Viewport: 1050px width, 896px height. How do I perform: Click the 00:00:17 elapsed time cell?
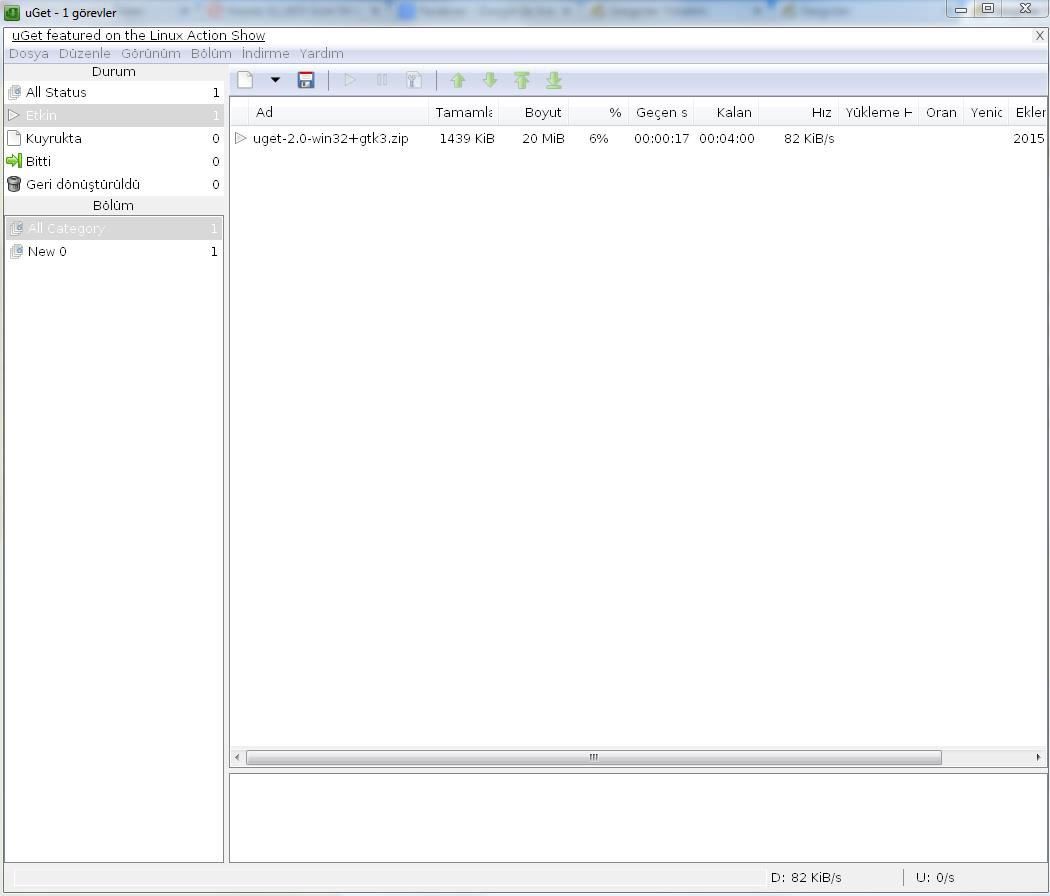(662, 139)
